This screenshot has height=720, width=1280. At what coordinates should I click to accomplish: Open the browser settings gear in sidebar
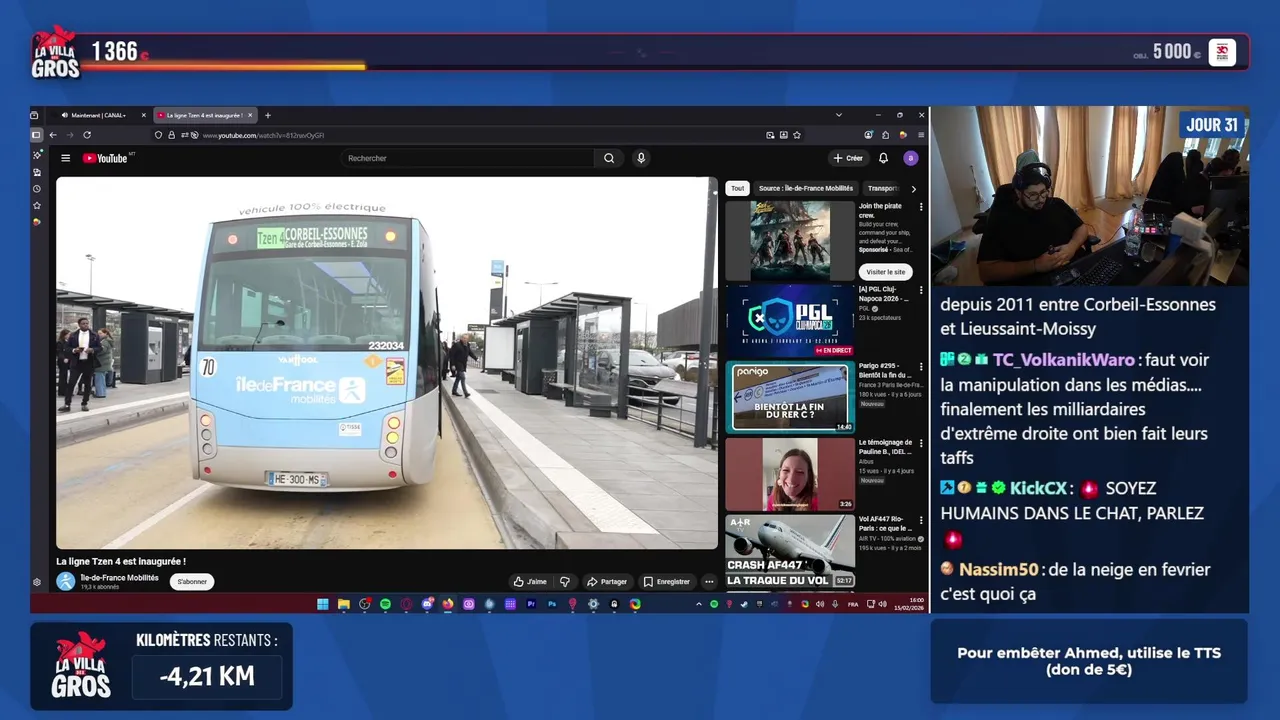37,582
